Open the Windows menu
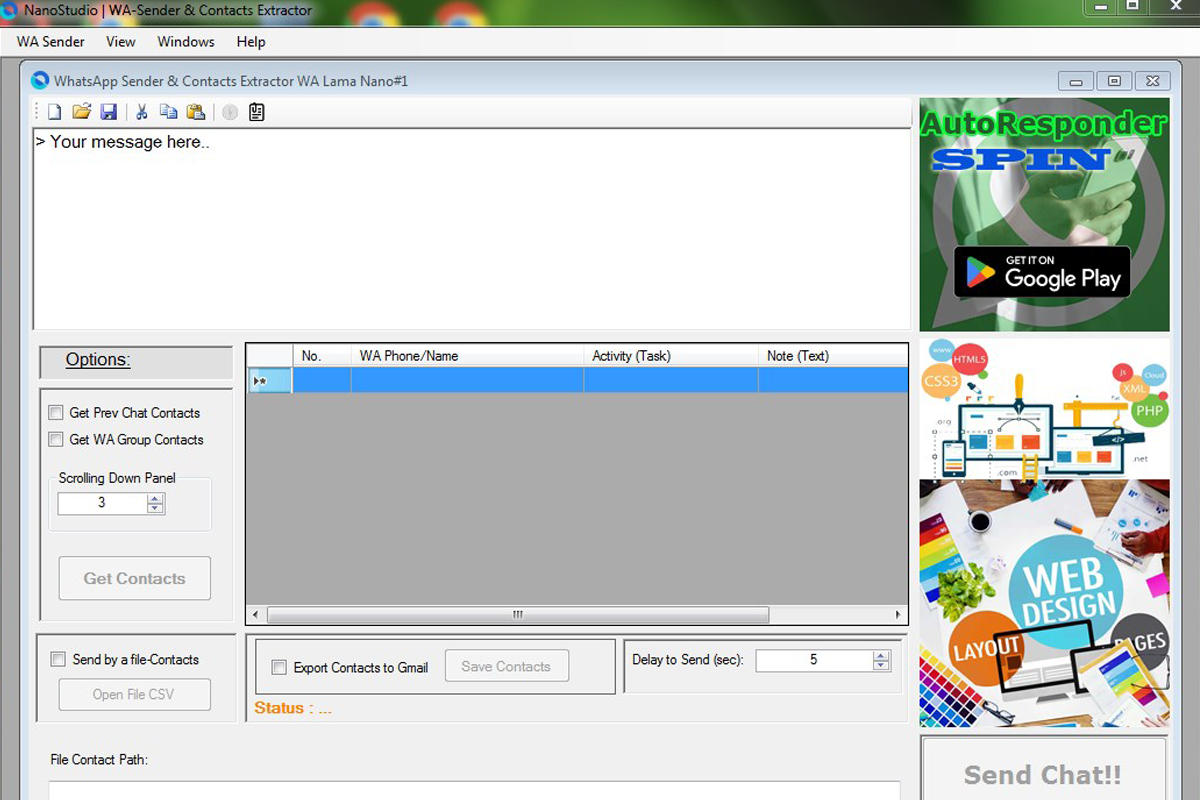The height and width of the screenshot is (800, 1200). 186,42
